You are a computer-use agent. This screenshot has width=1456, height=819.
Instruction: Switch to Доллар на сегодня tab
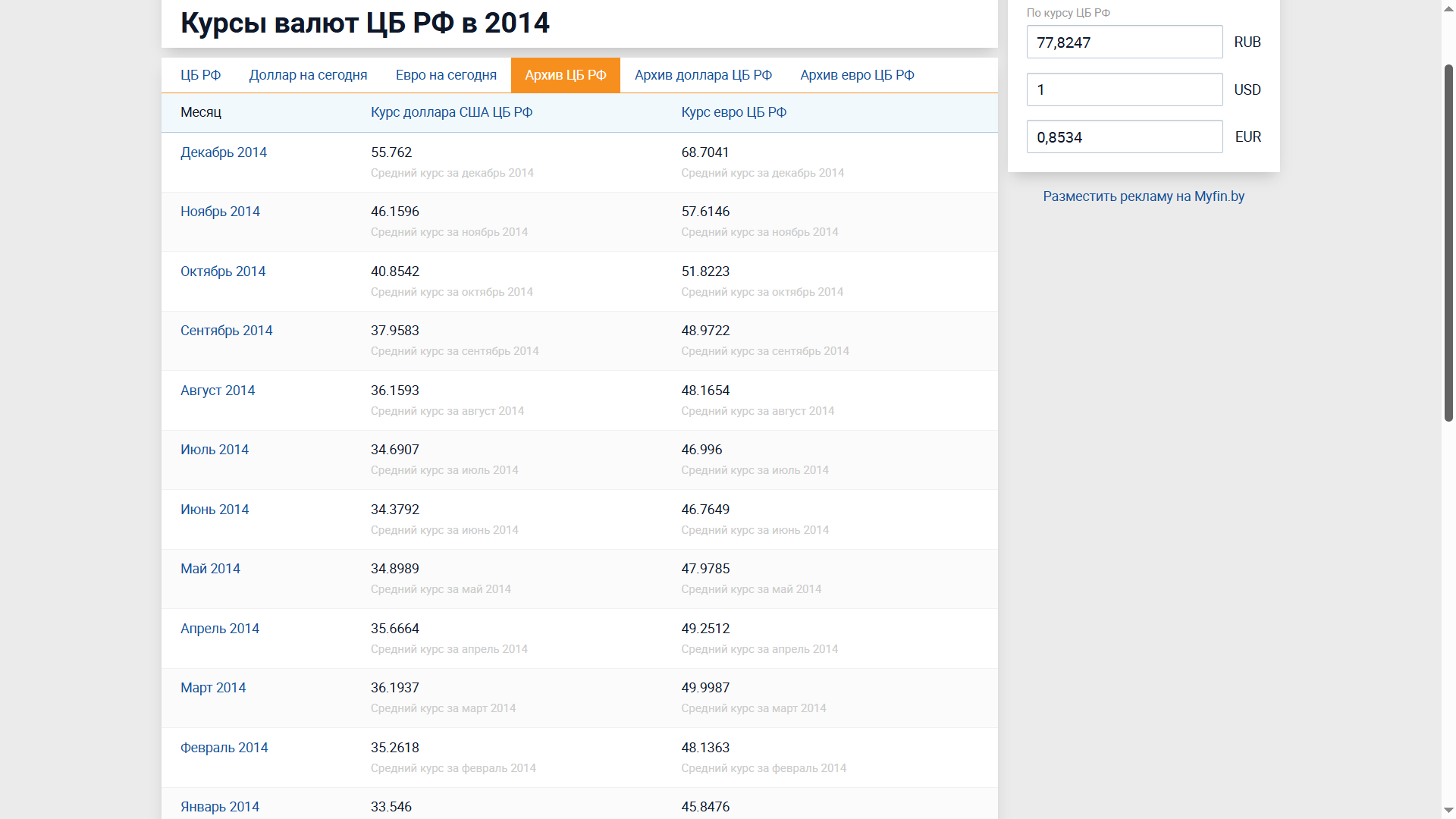(x=308, y=75)
